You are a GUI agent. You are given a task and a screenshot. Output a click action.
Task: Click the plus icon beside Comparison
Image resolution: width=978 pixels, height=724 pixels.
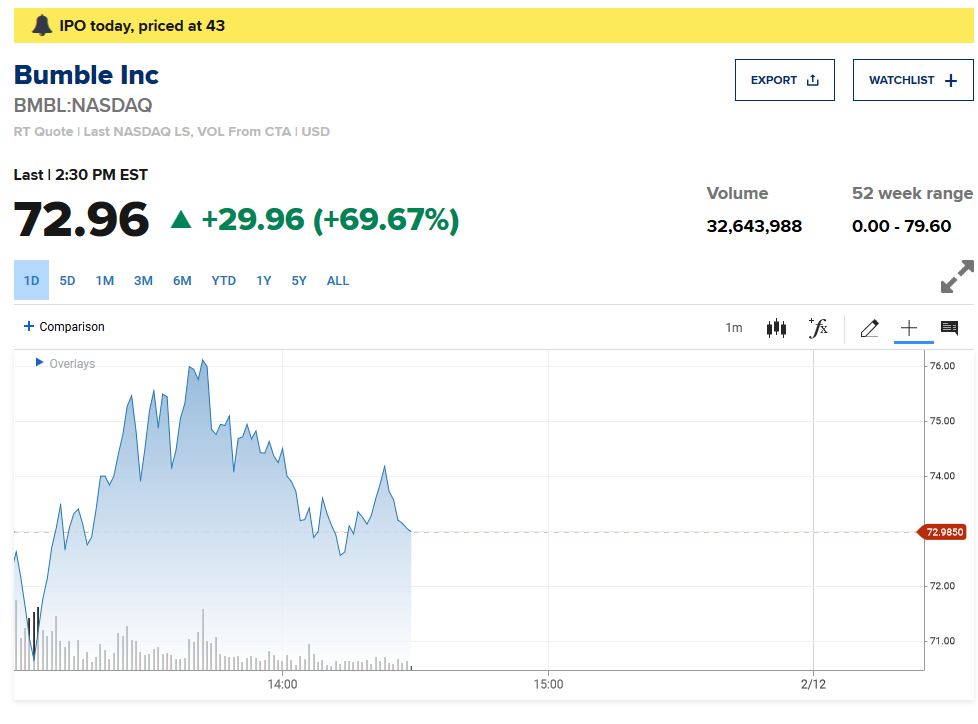coord(29,327)
